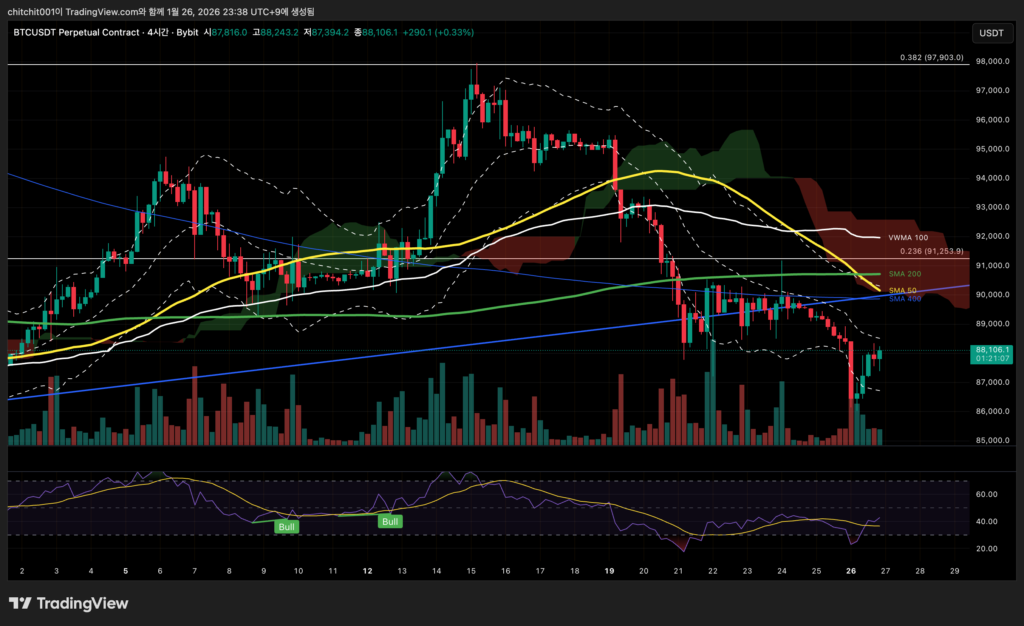Click the 98,000.0 price axis label
Image resolution: width=1024 pixels, height=626 pixels.
[991, 62]
